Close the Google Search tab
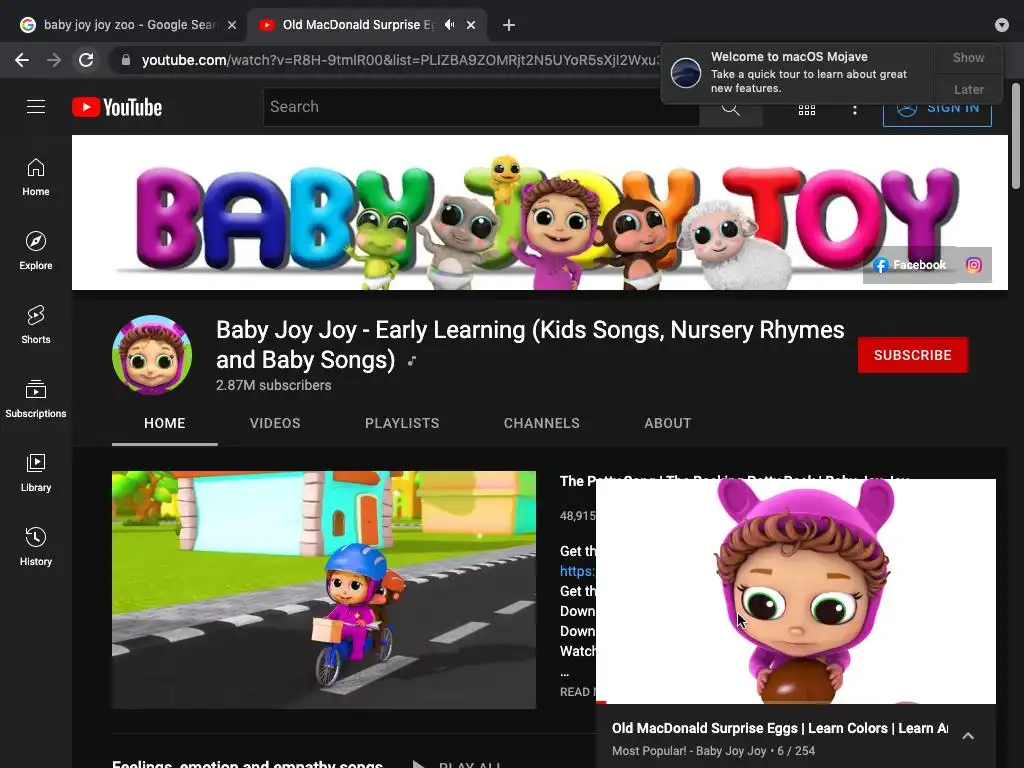The image size is (1024, 768). coord(232,25)
